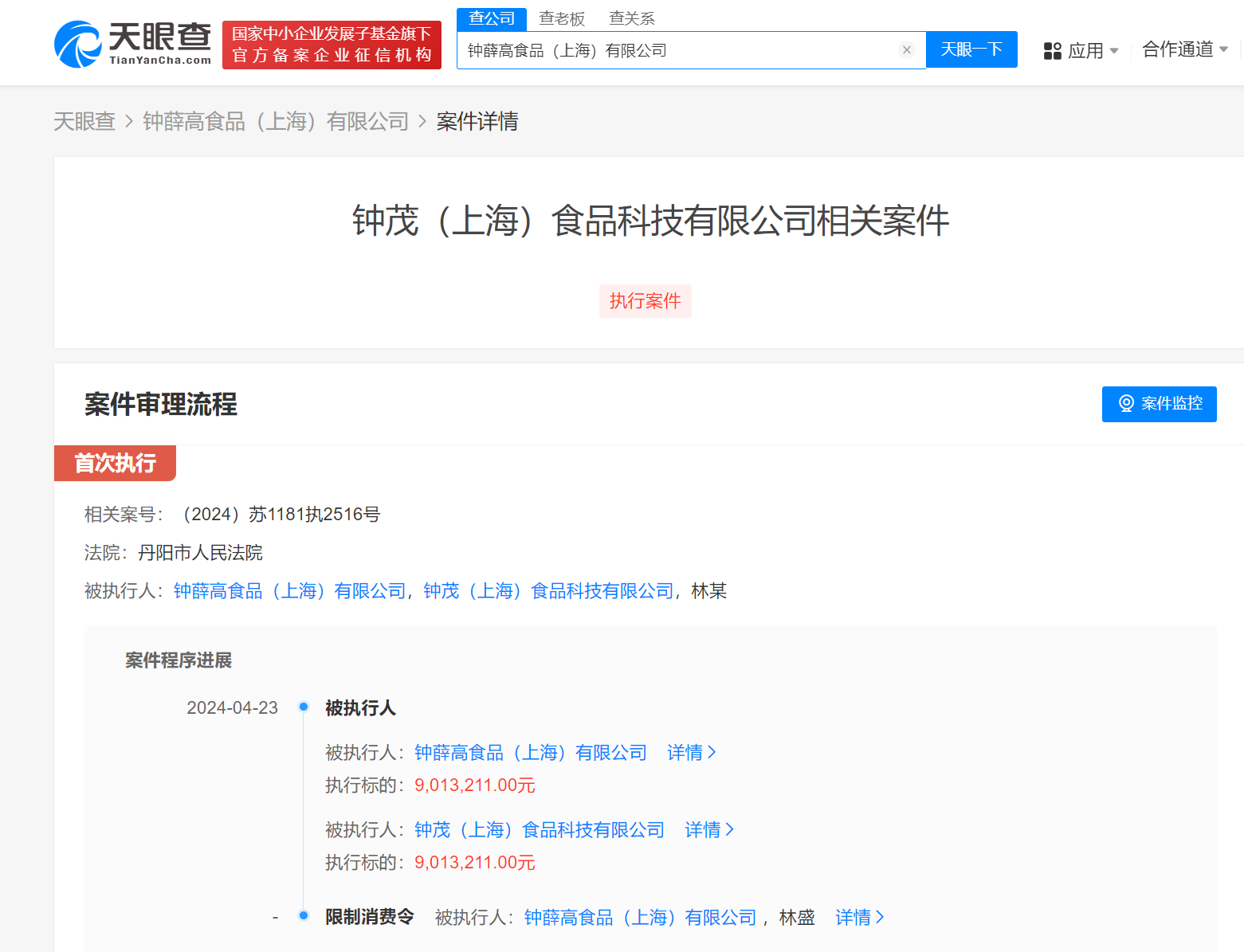Click the 执行案件 tag
Screen dimensions: 1244x952
[645, 301]
